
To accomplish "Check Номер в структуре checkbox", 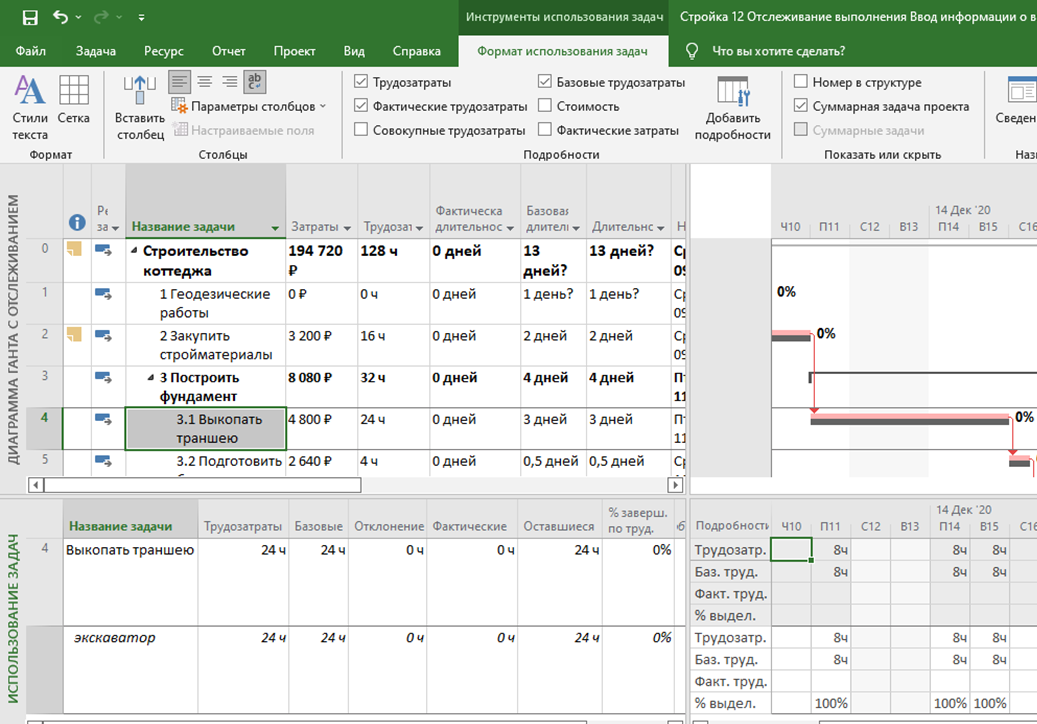I will click(x=801, y=83).
